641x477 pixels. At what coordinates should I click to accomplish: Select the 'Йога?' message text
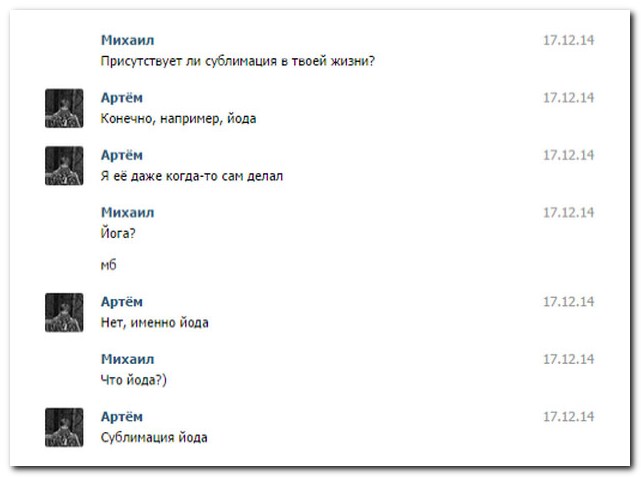click(118, 234)
